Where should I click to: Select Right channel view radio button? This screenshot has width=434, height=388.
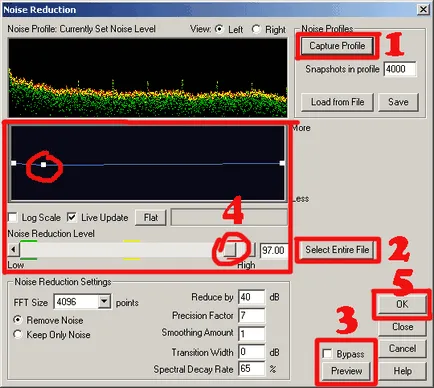[x=256, y=29]
